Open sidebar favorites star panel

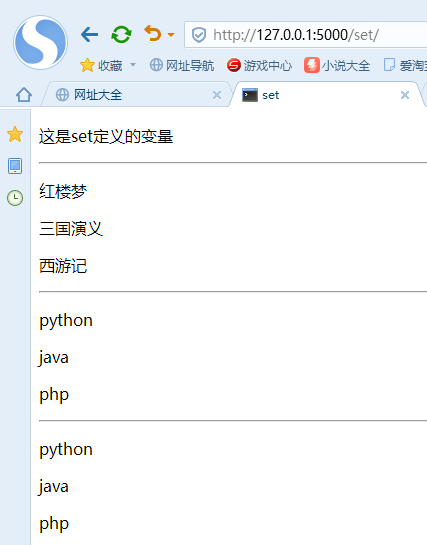coord(15,134)
